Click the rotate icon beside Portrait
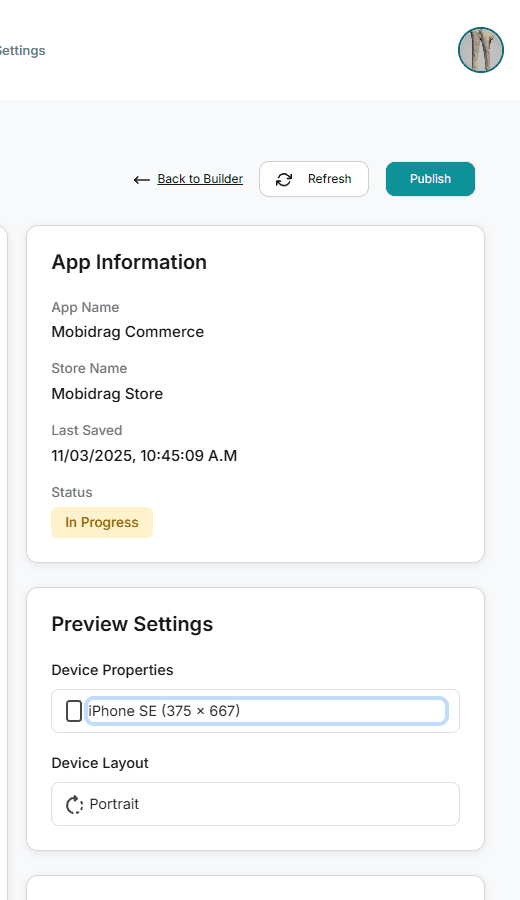 click(74, 804)
